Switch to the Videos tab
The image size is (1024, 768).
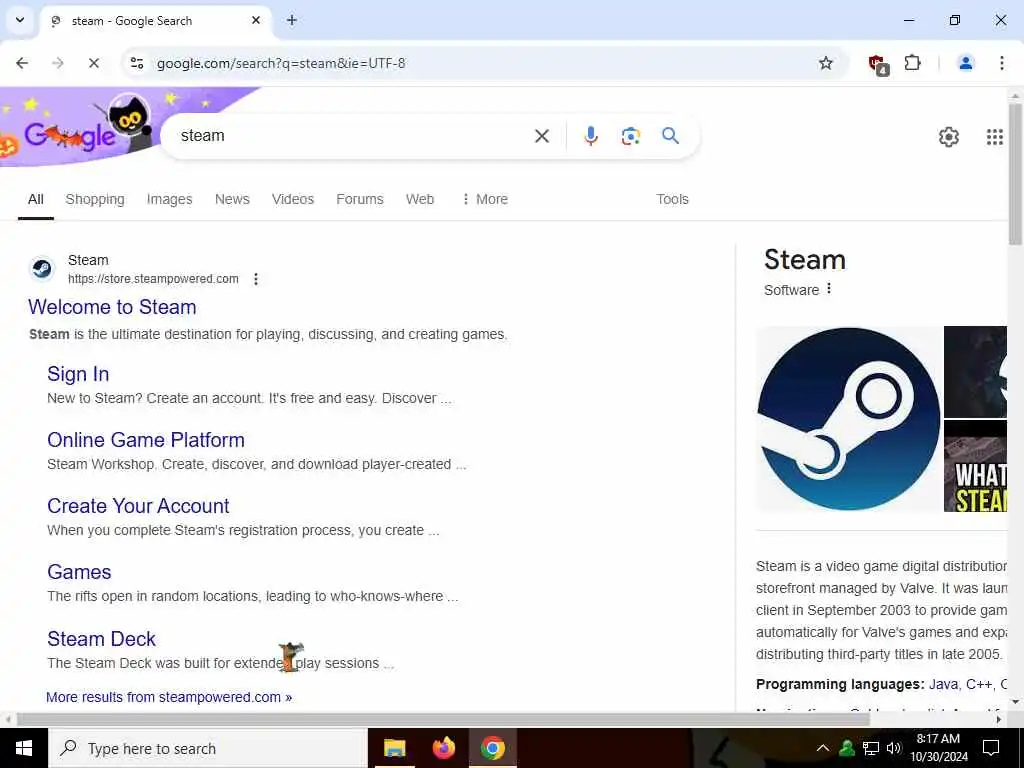click(293, 199)
